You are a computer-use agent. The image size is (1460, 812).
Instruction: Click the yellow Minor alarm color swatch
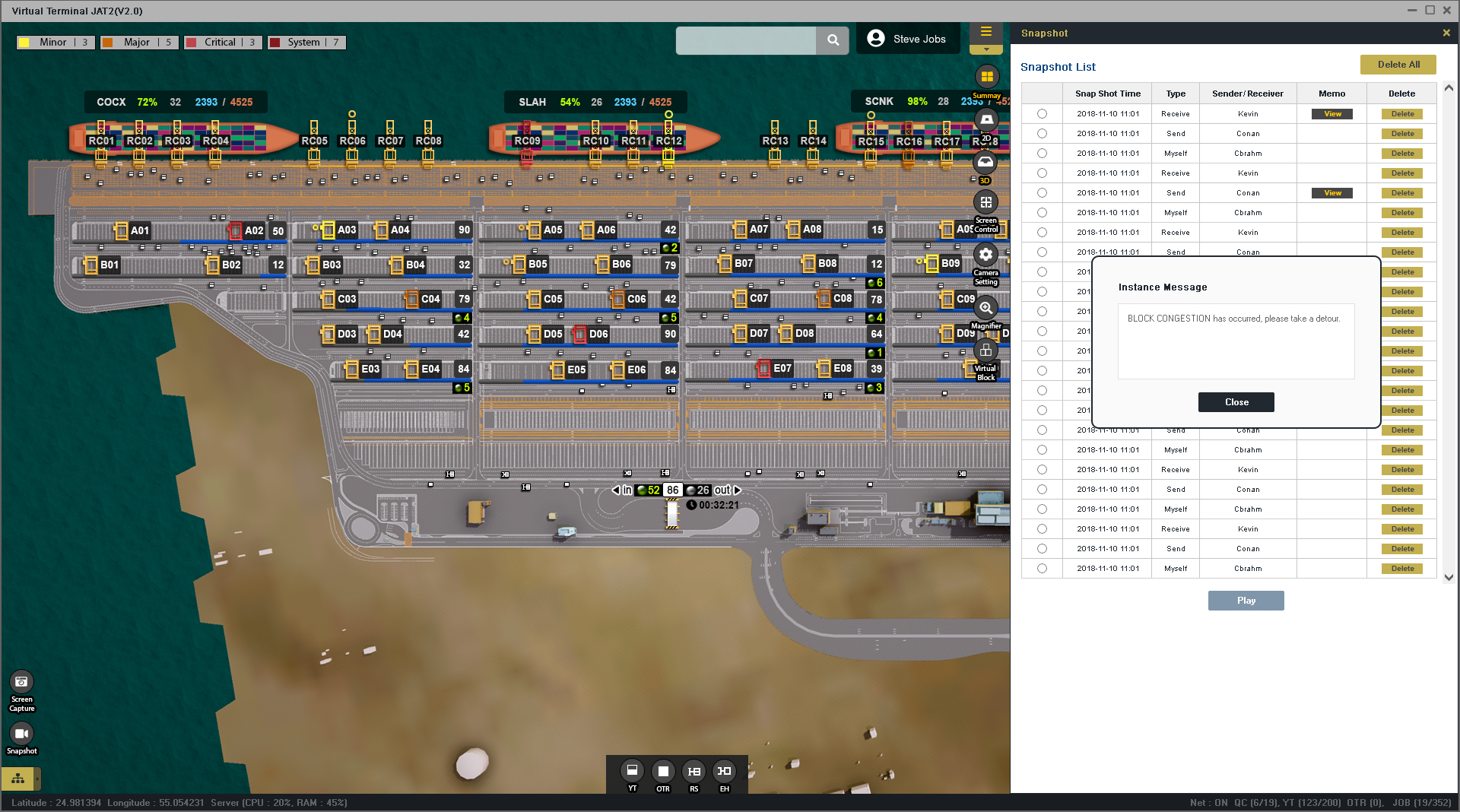coord(24,43)
